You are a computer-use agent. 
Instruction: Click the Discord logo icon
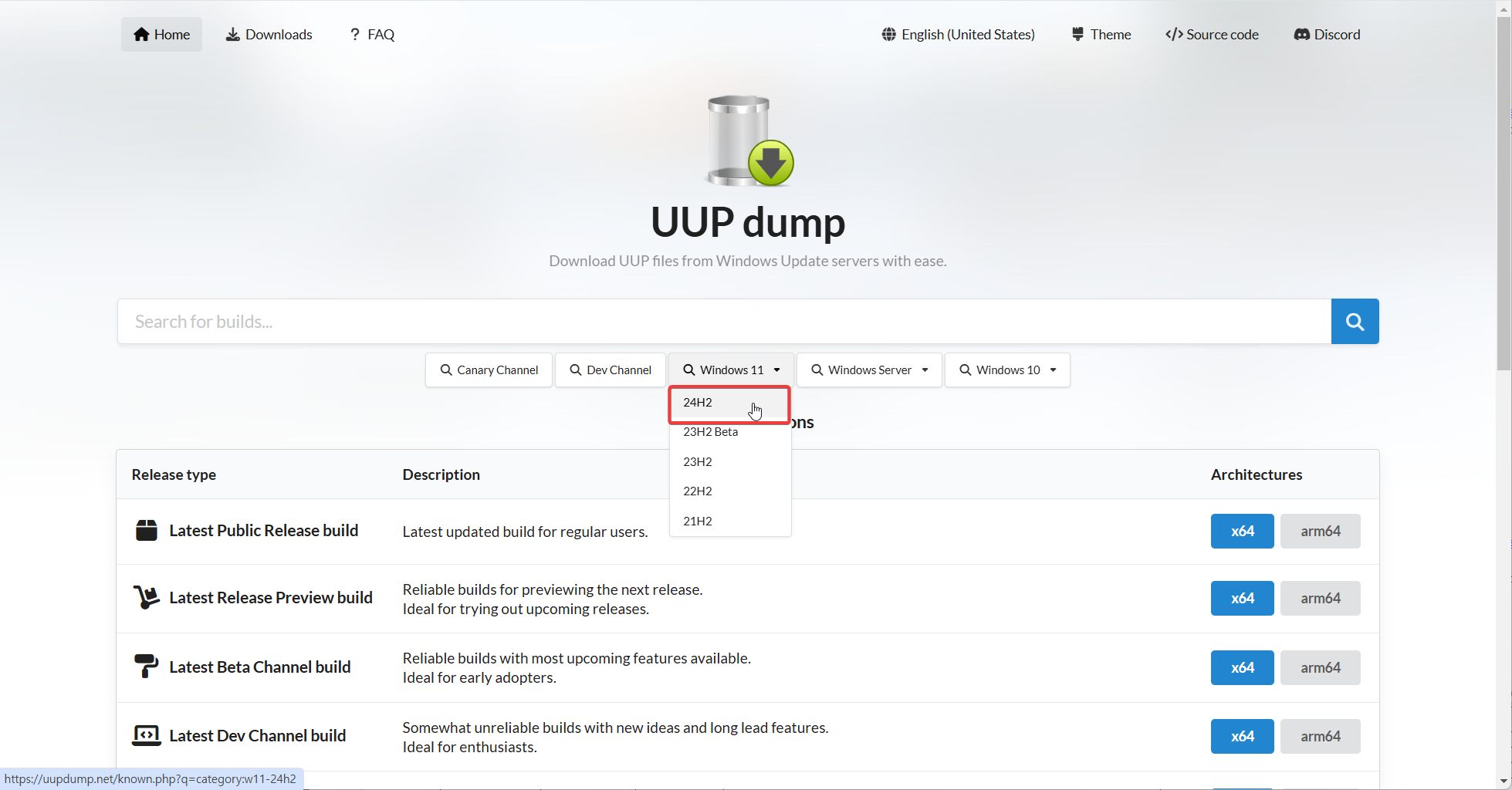pos(1302,35)
